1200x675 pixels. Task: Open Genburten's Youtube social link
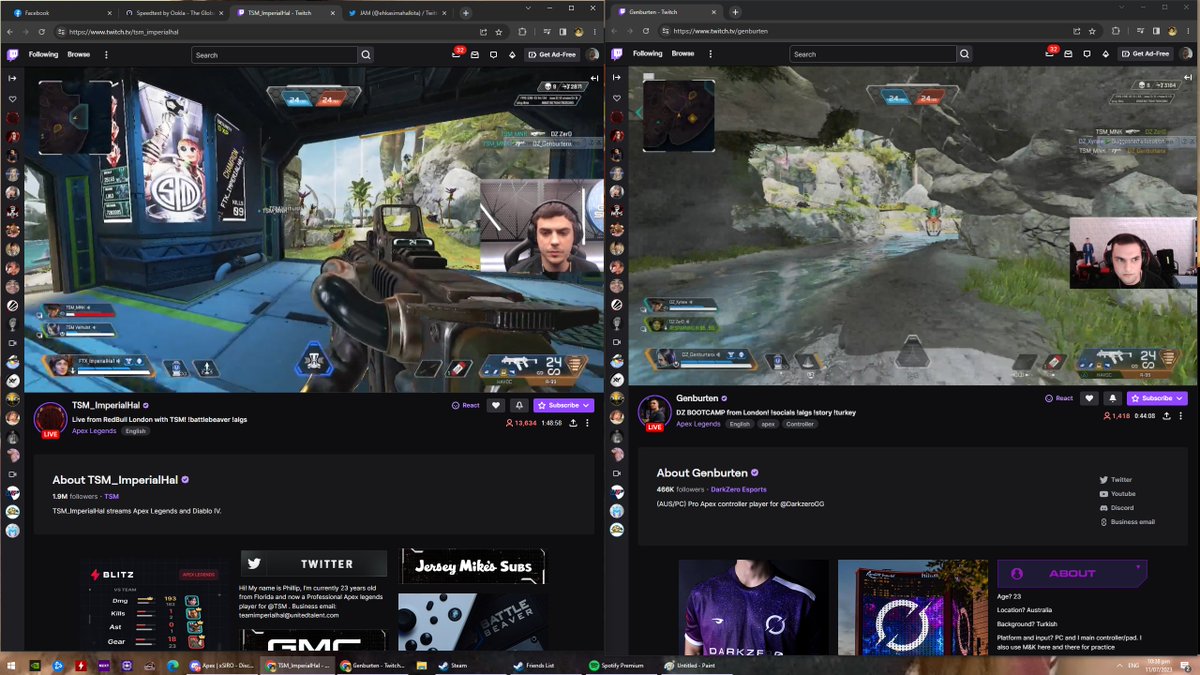pos(1117,494)
